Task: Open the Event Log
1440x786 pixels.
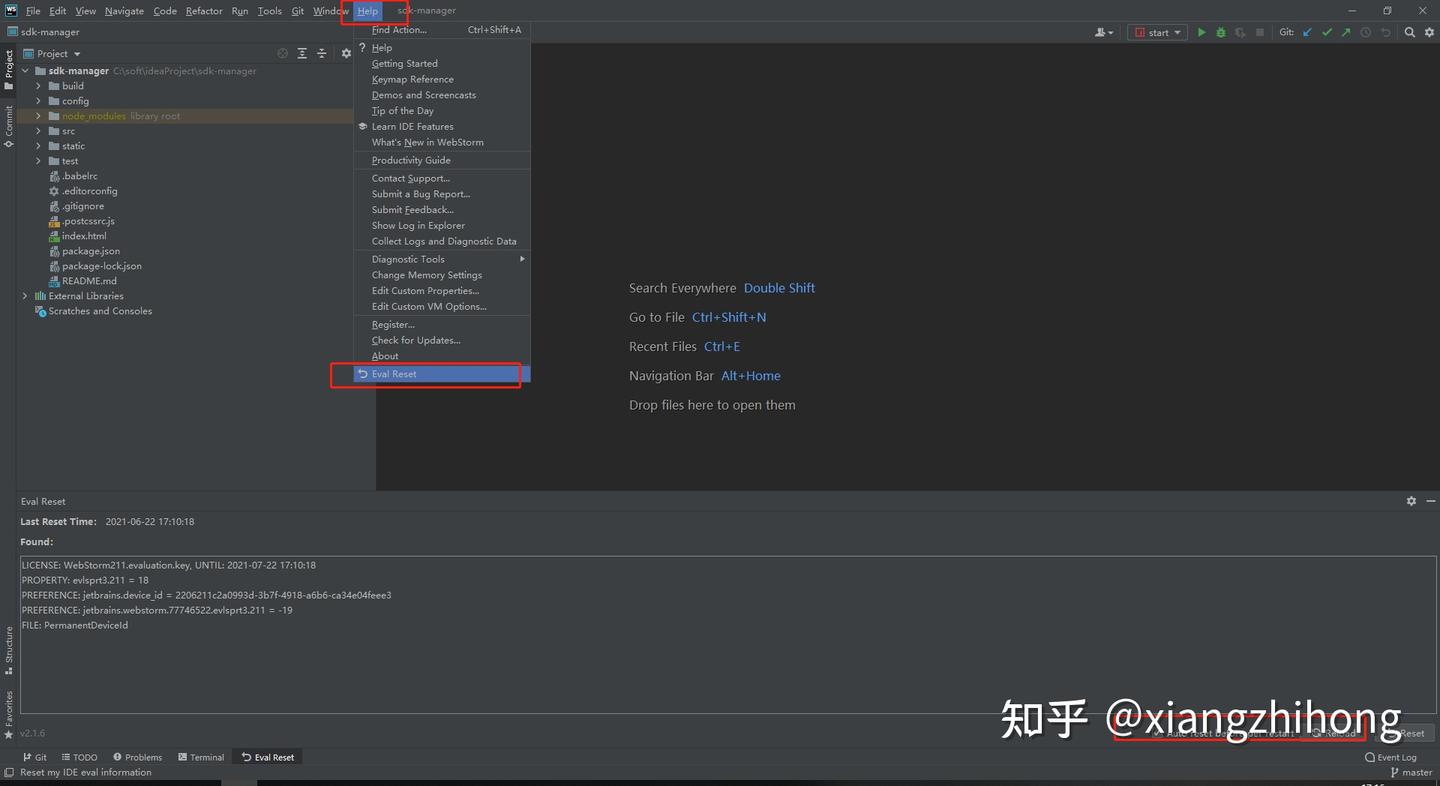Action: pos(1390,757)
